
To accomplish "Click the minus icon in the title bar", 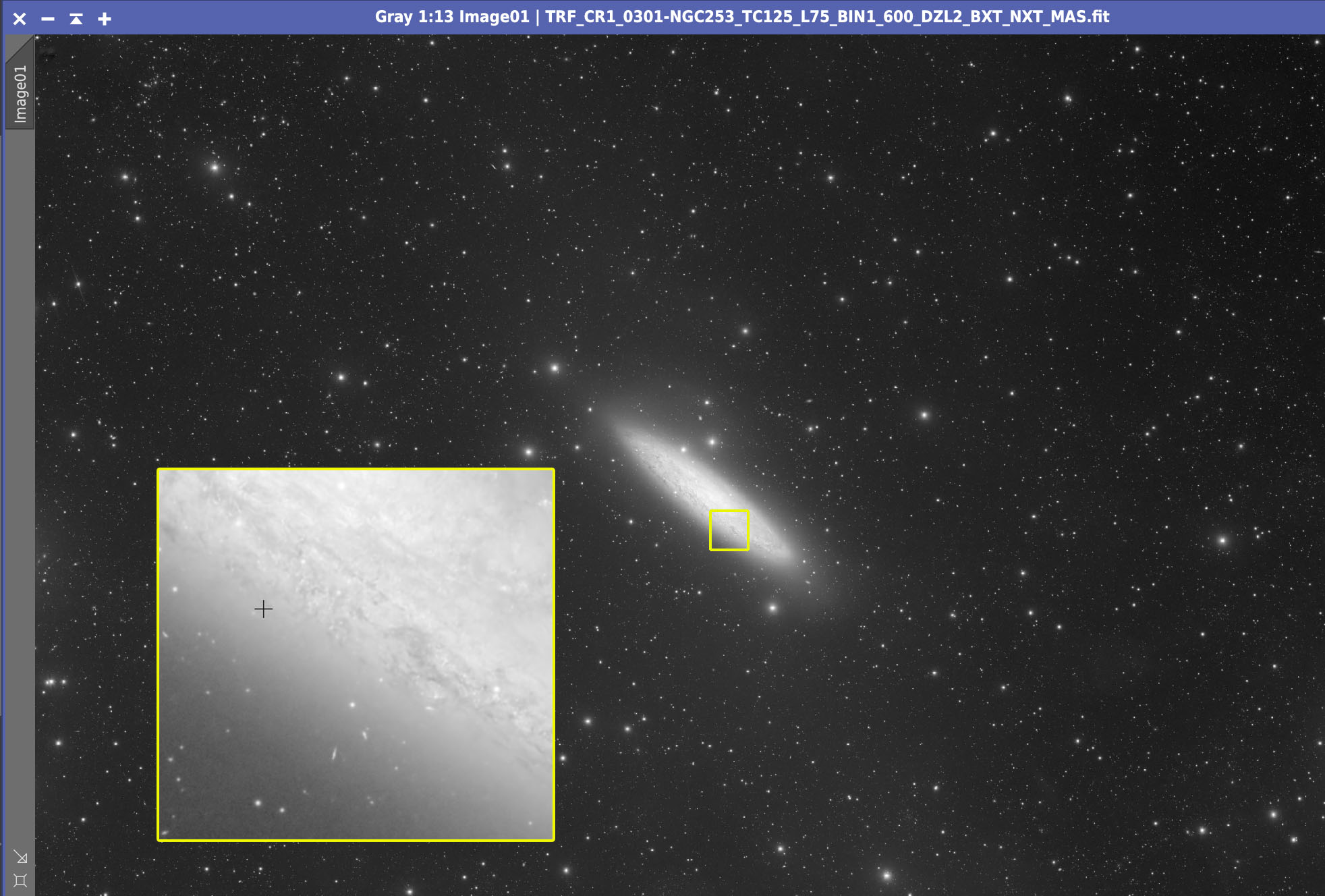I will click(47, 18).
